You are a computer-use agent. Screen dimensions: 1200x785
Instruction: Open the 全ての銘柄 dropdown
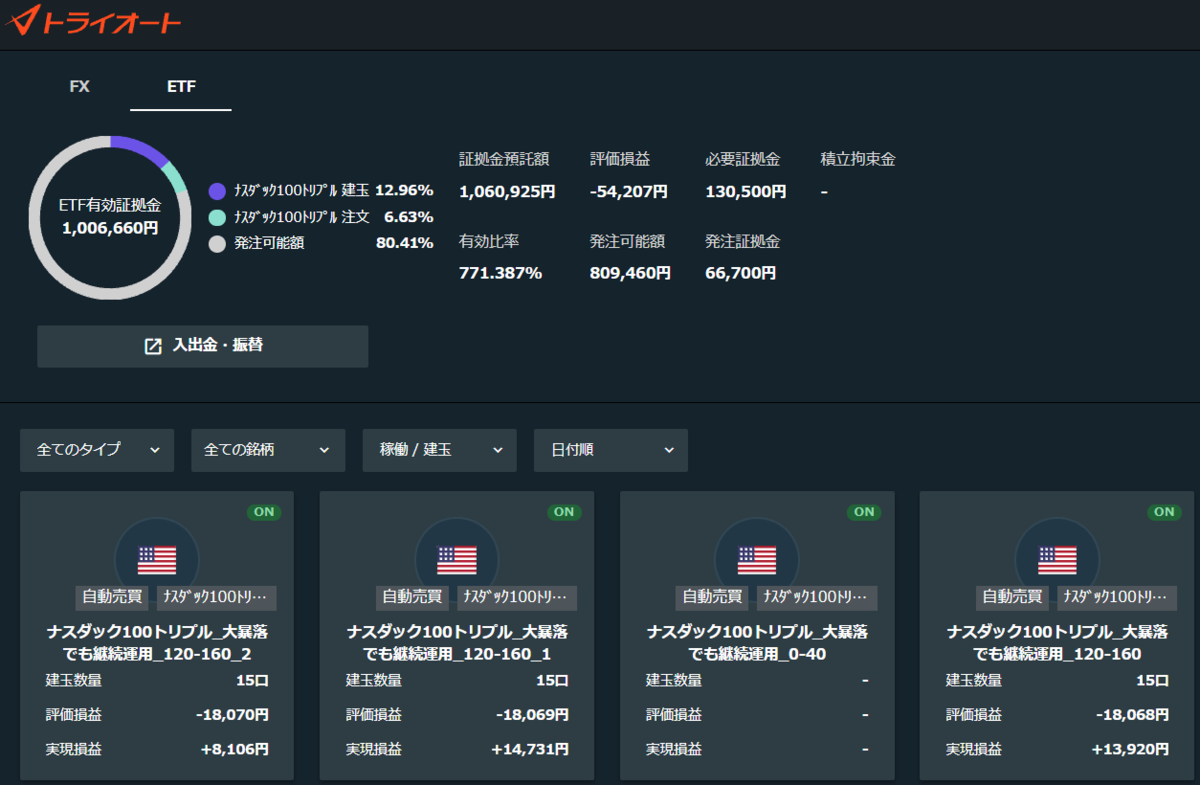tap(268, 450)
